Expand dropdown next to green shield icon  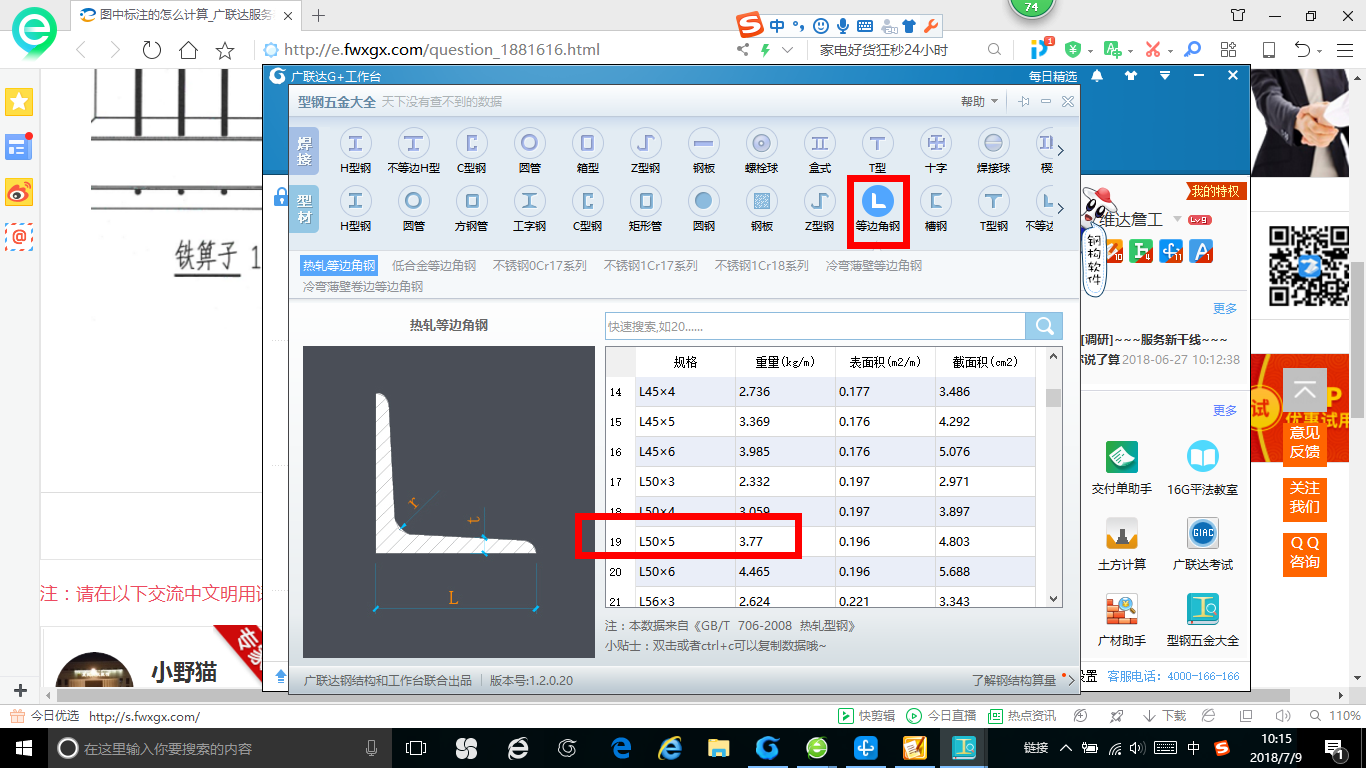tap(1089, 50)
